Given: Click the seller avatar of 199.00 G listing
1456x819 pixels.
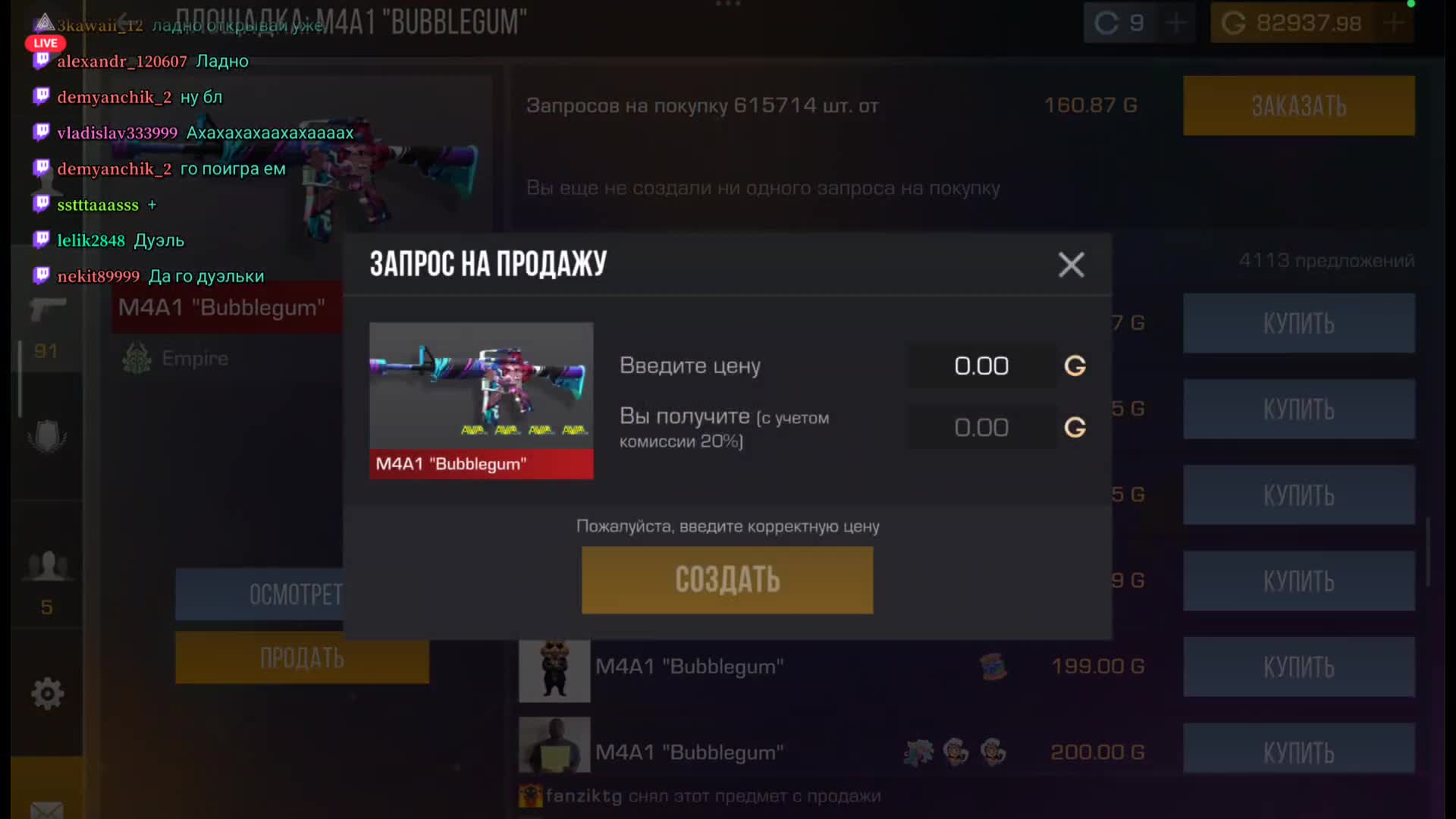Looking at the screenshot, I should point(554,670).
